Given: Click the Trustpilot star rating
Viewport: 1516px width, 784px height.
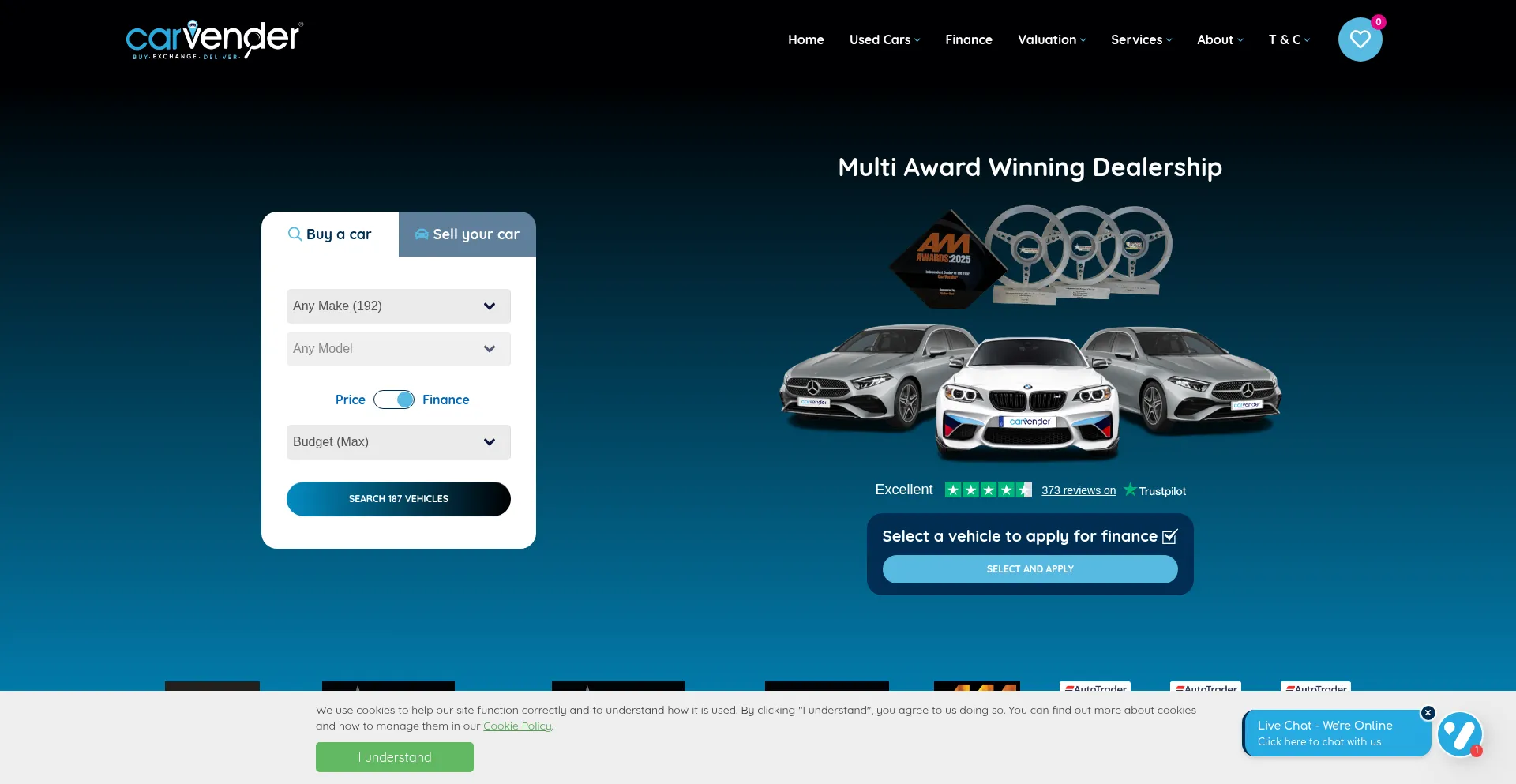Looking at the screenshot, I should [x=989, y=490].
